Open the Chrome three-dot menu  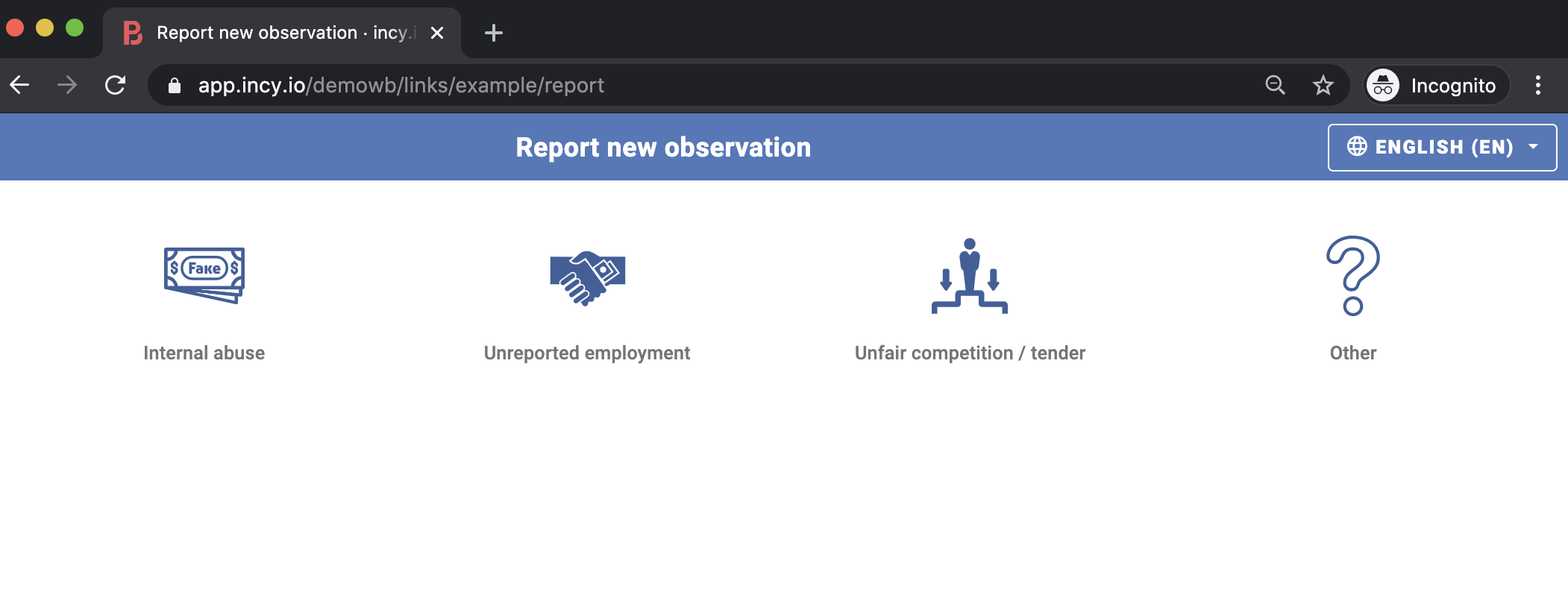click(x=1538, y=86)
